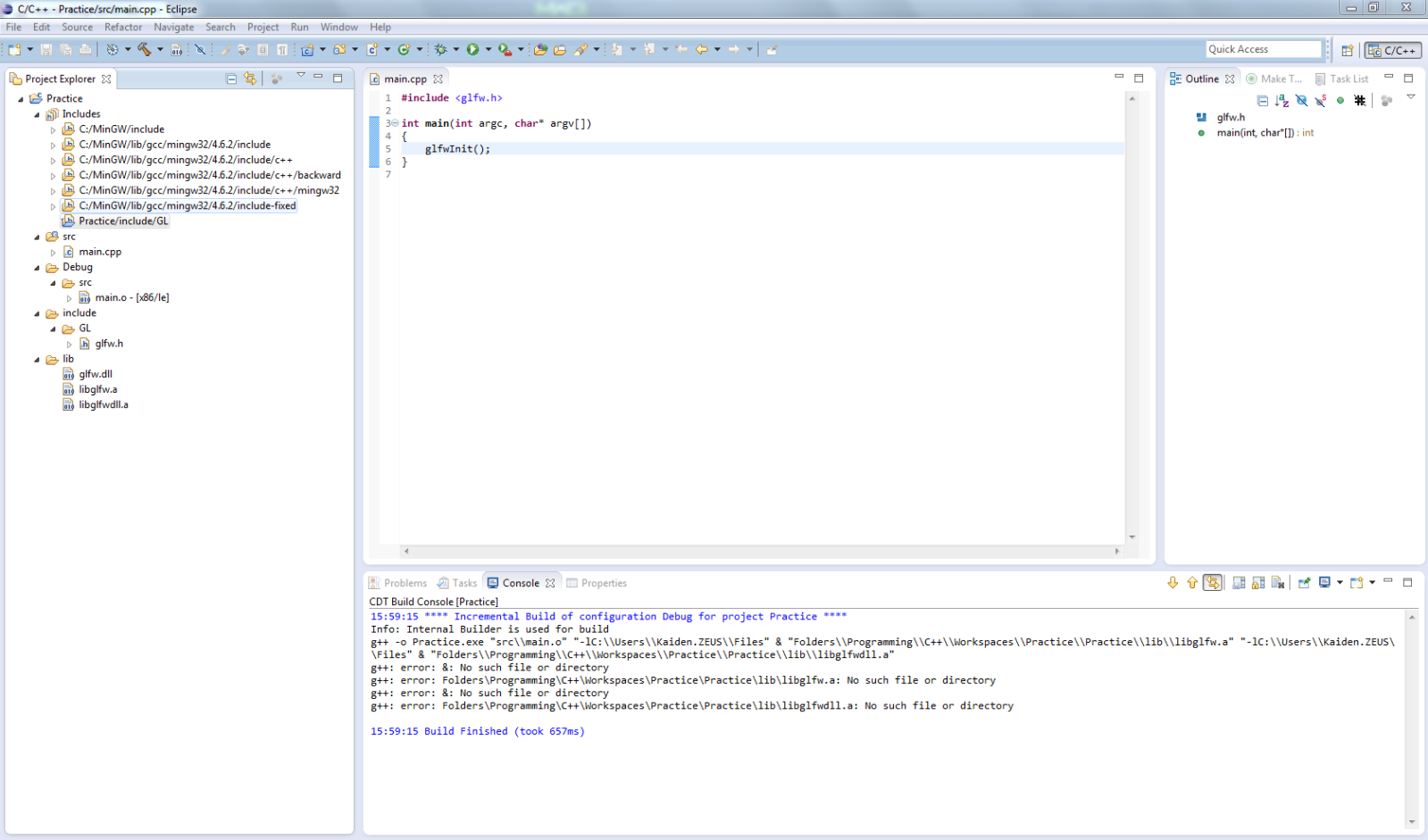
Task: Click the C/C++ perspective button
Action: point(1392,50)
